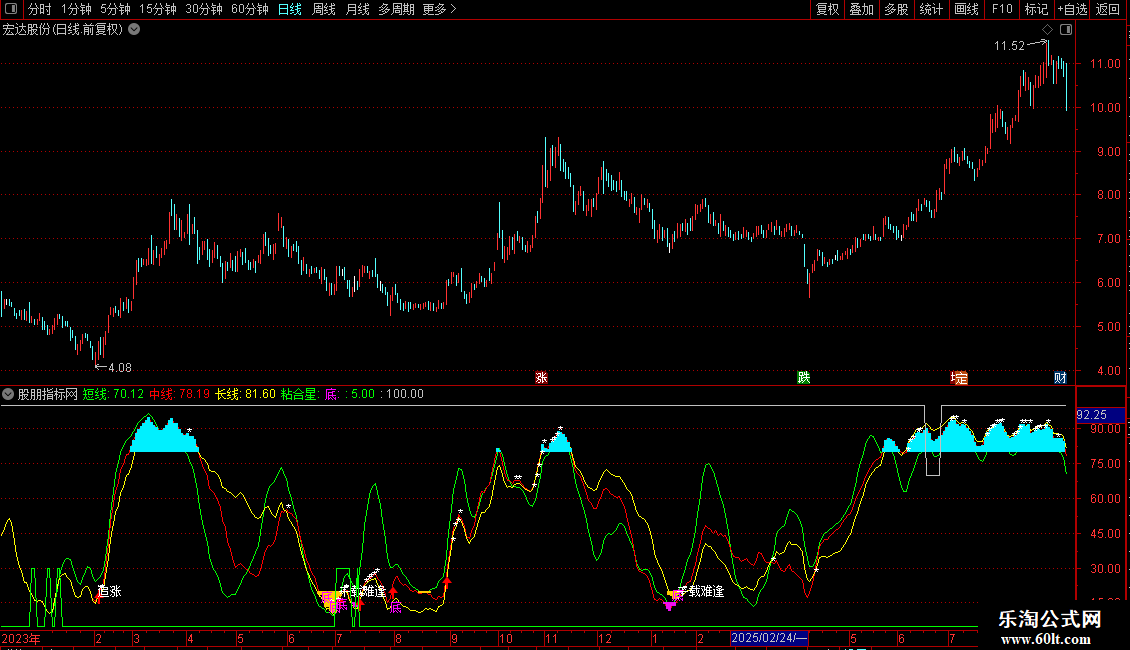Toggle 复权 price adjustment
This screenshot has height=650, width=1130.
828,9
